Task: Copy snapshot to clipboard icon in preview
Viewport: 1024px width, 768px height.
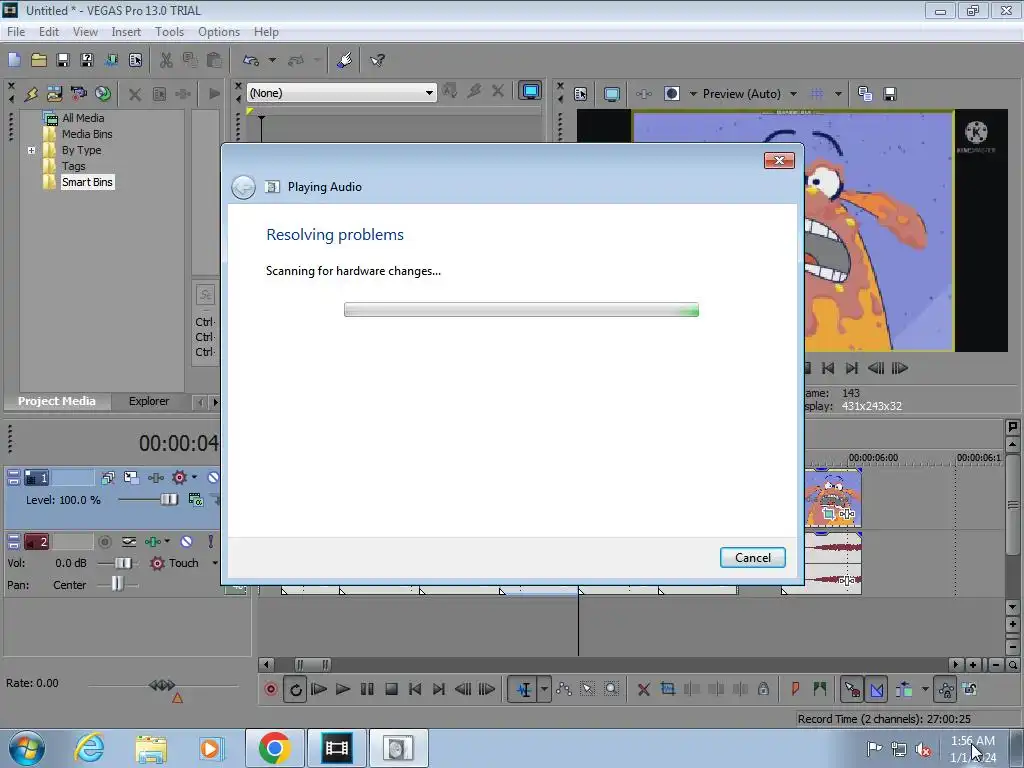Action: pyautogui.click(x=865, y=94)
